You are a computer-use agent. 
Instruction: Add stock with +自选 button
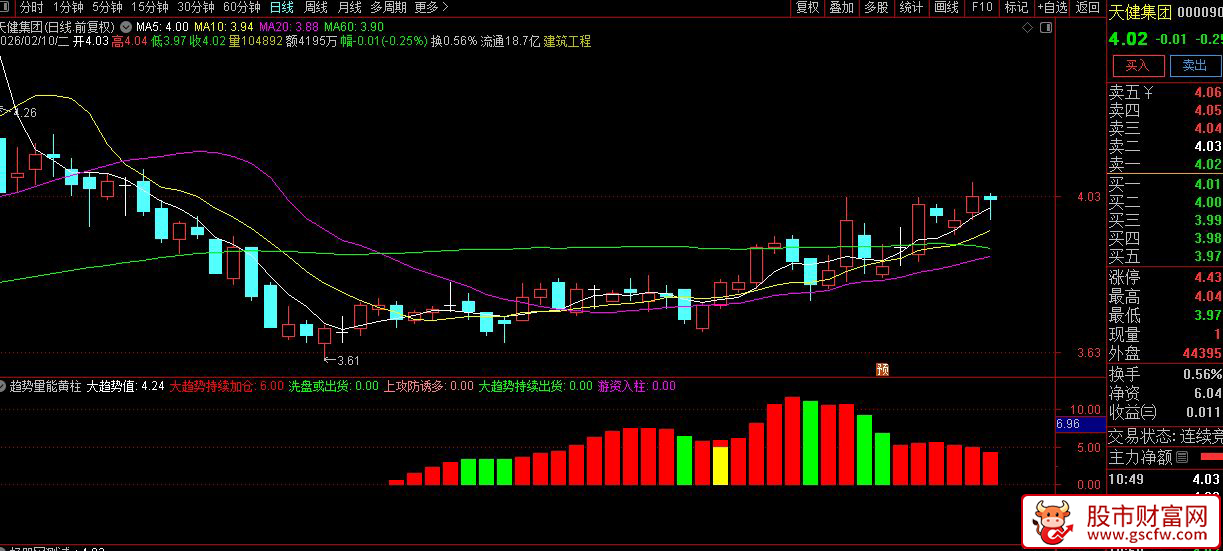click(1053, 7)
